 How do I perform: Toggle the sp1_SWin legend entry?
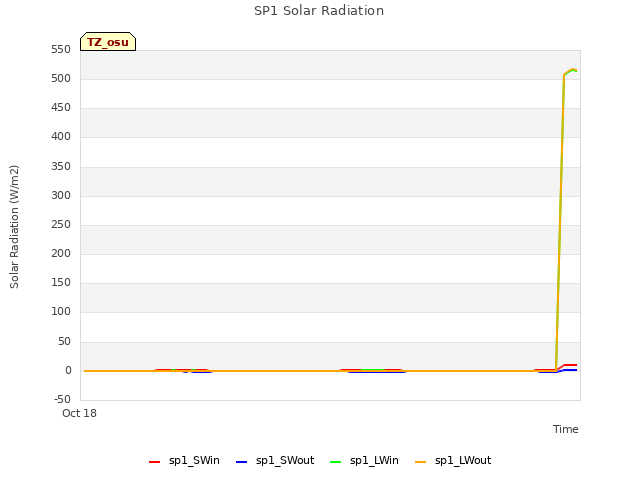point(184,461)
